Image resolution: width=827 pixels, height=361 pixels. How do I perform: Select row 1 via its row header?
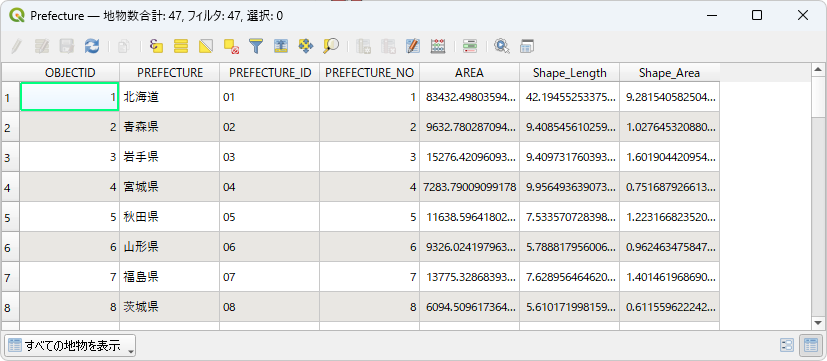(11, 97)
